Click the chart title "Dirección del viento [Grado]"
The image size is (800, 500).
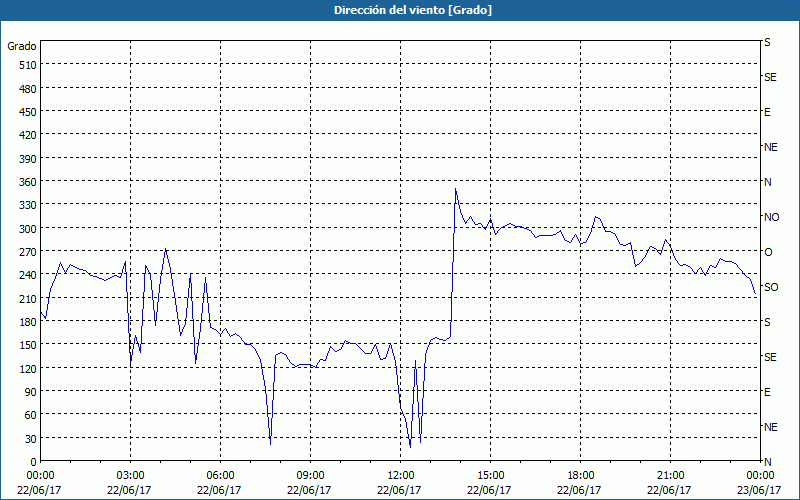413,10
